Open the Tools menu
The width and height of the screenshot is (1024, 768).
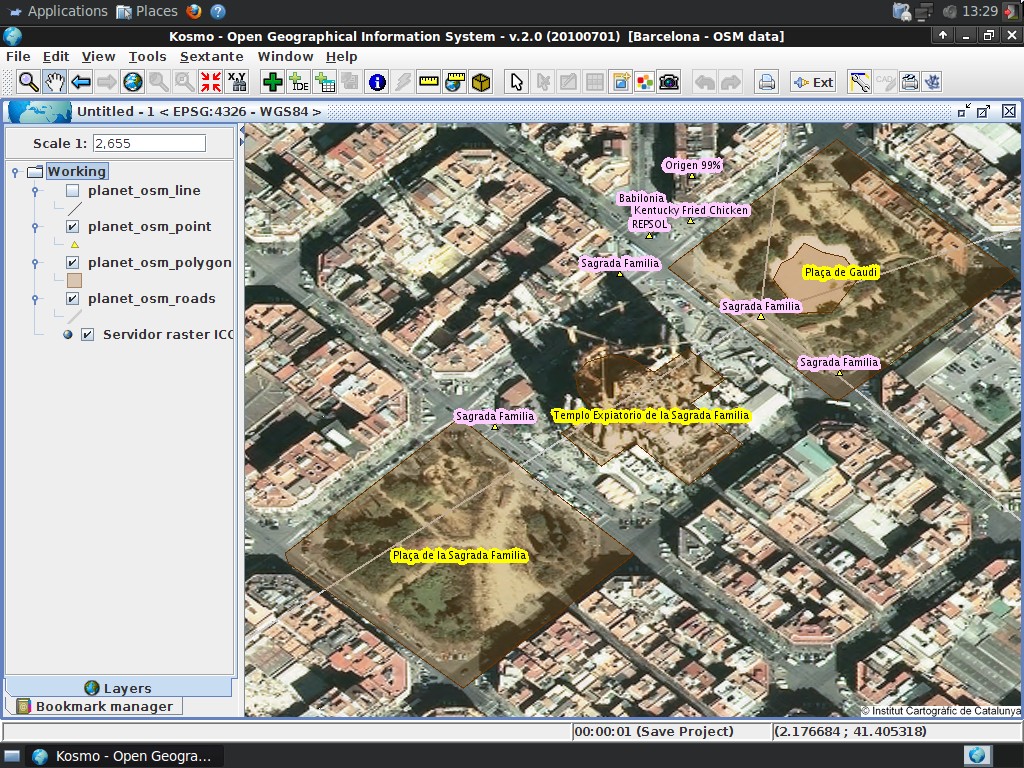pos(147,57)
